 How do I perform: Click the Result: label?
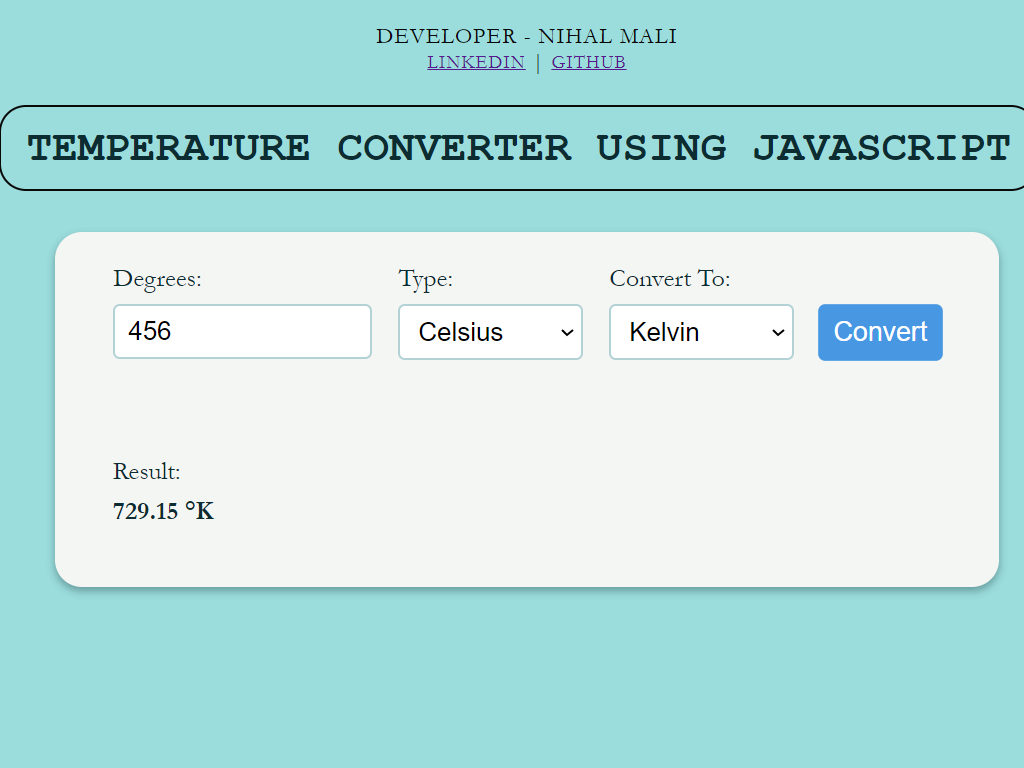tap(146, 472)
